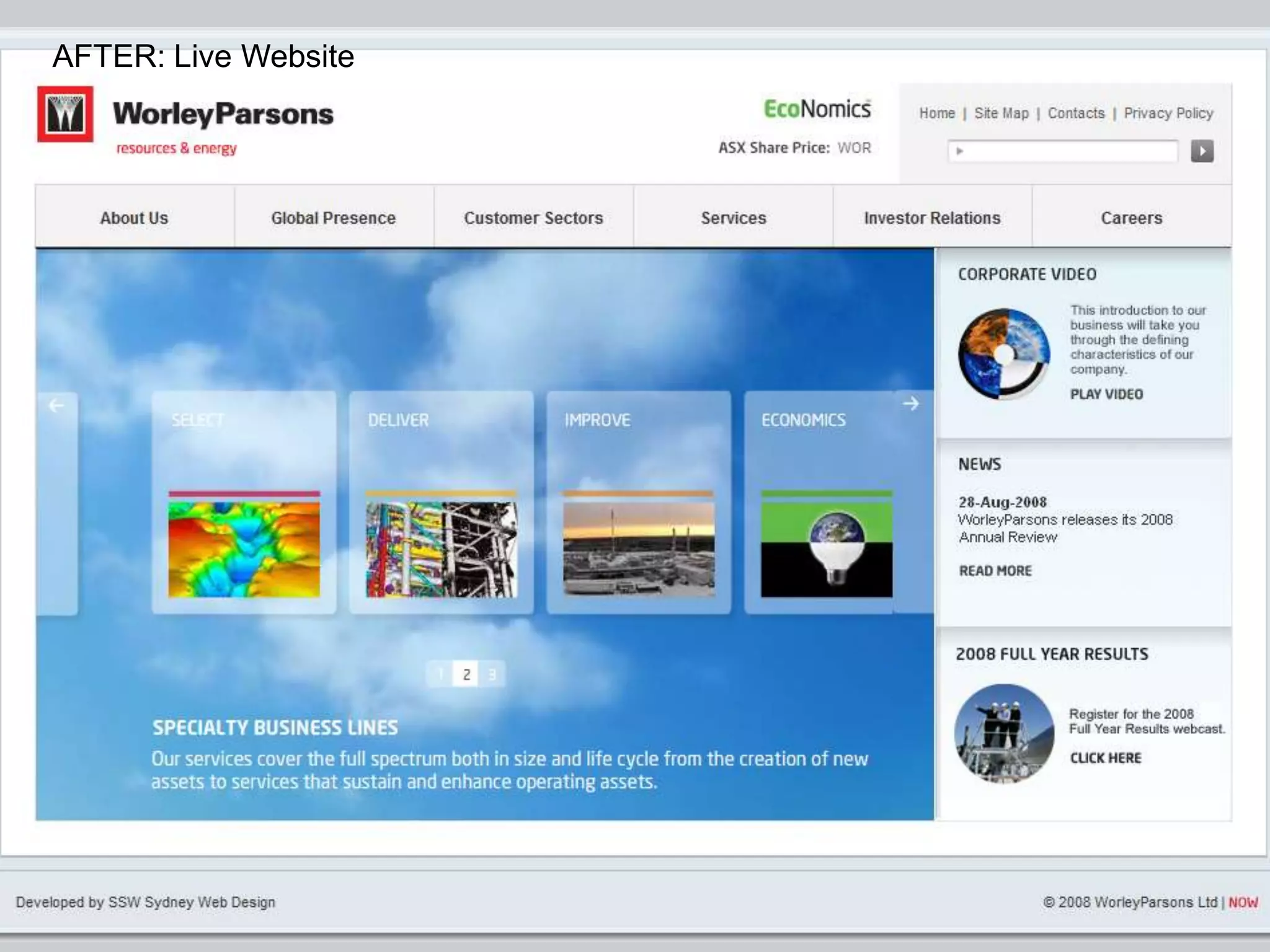Open the Privacy Policy link
Viewport: 1270px width, 952px height.
(x=1168, y=113)
